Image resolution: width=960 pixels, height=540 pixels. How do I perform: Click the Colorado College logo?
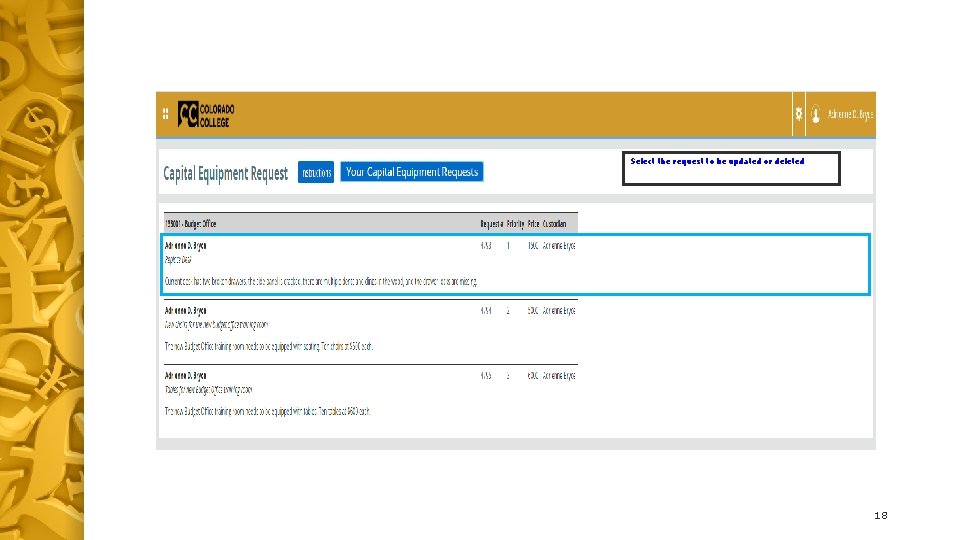(206, 114)
